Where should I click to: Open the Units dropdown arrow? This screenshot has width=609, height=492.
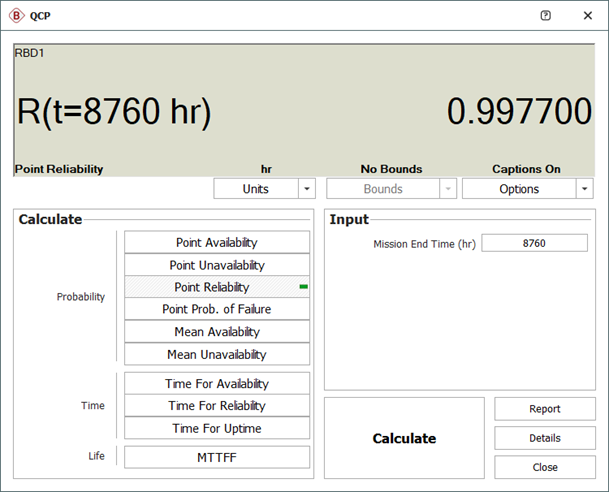(307, 189)
